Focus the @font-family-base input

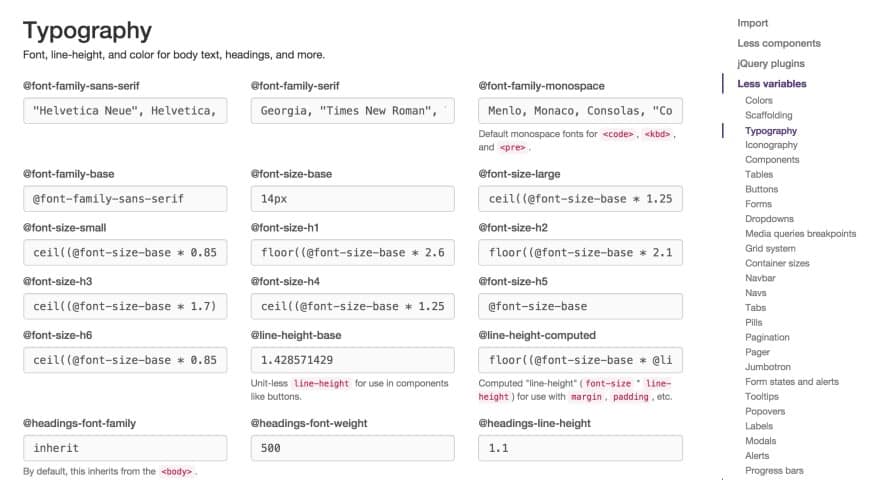point(125,199)
